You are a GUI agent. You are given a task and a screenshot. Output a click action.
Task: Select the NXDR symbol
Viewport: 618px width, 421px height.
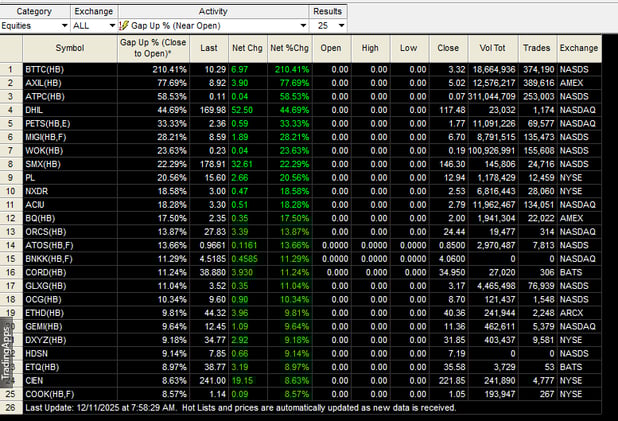(36, 191)
